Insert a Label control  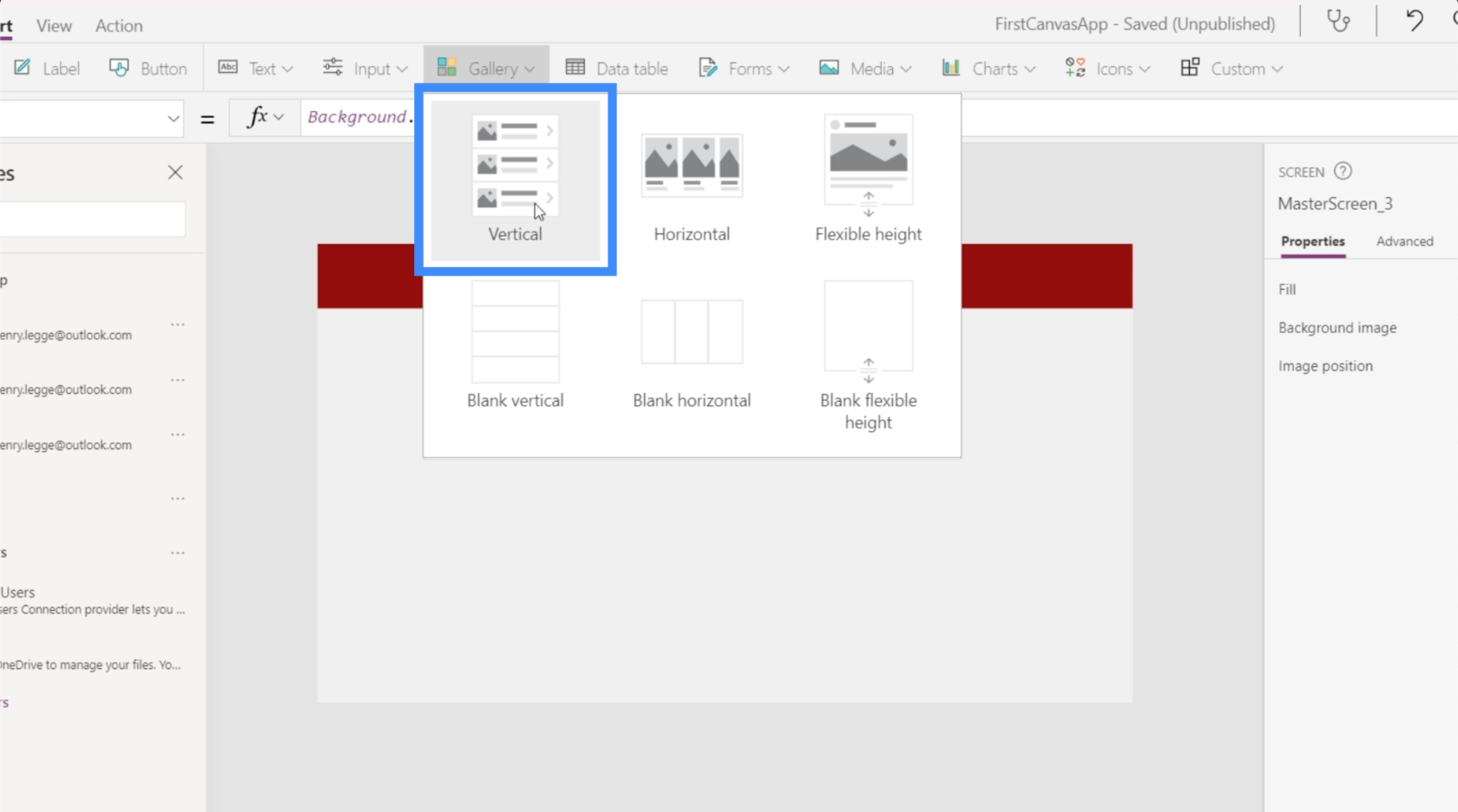tap(48, 69)
